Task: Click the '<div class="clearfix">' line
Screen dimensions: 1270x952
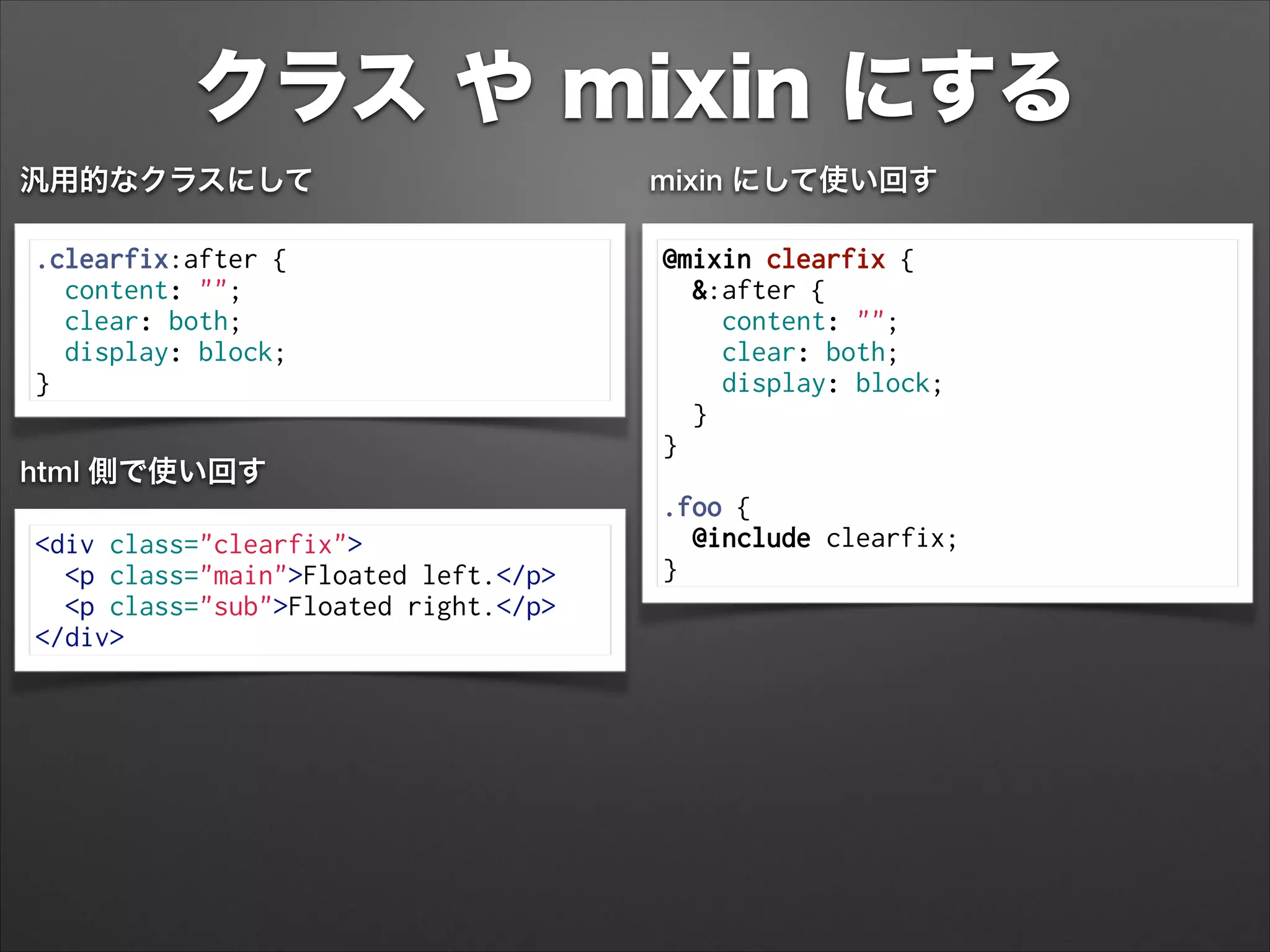Action: tap(198, 544)
